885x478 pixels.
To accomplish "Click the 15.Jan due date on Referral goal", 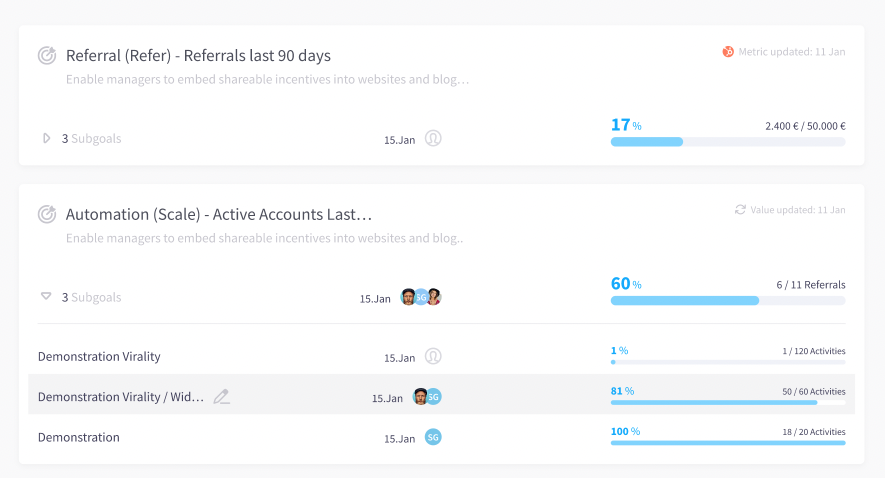I will 399,140.
